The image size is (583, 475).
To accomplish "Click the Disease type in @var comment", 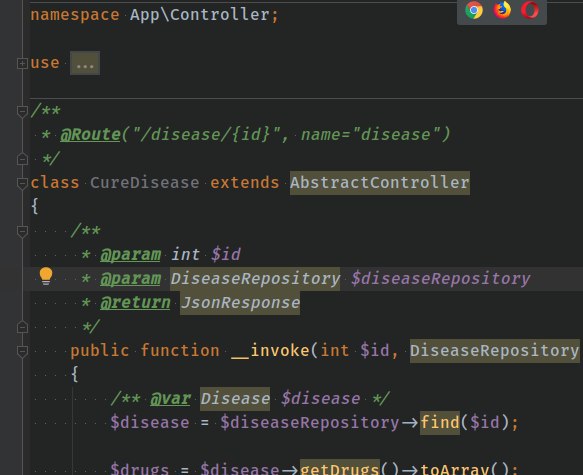I will 235,399.
